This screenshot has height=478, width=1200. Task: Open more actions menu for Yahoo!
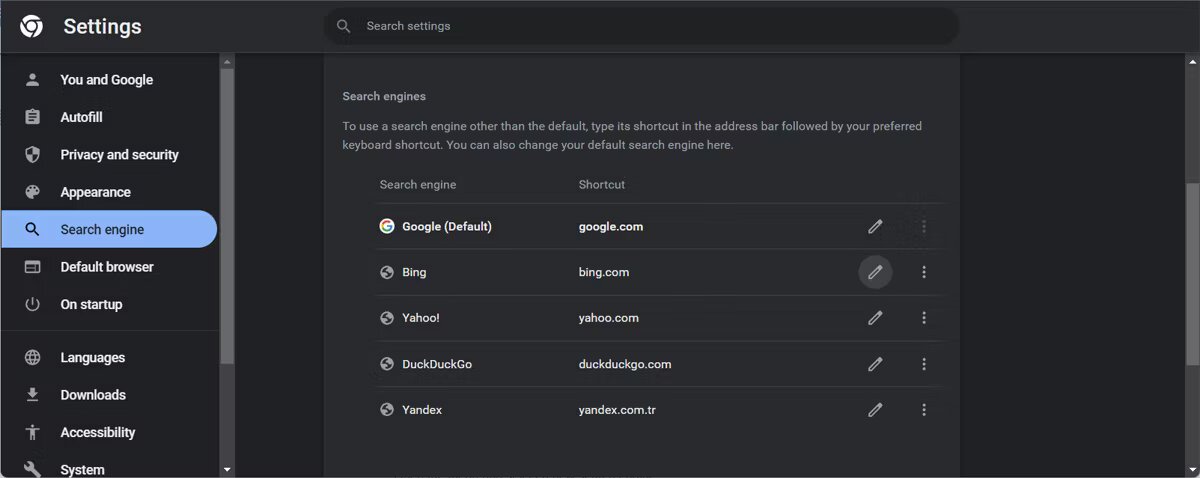[924, 318]
